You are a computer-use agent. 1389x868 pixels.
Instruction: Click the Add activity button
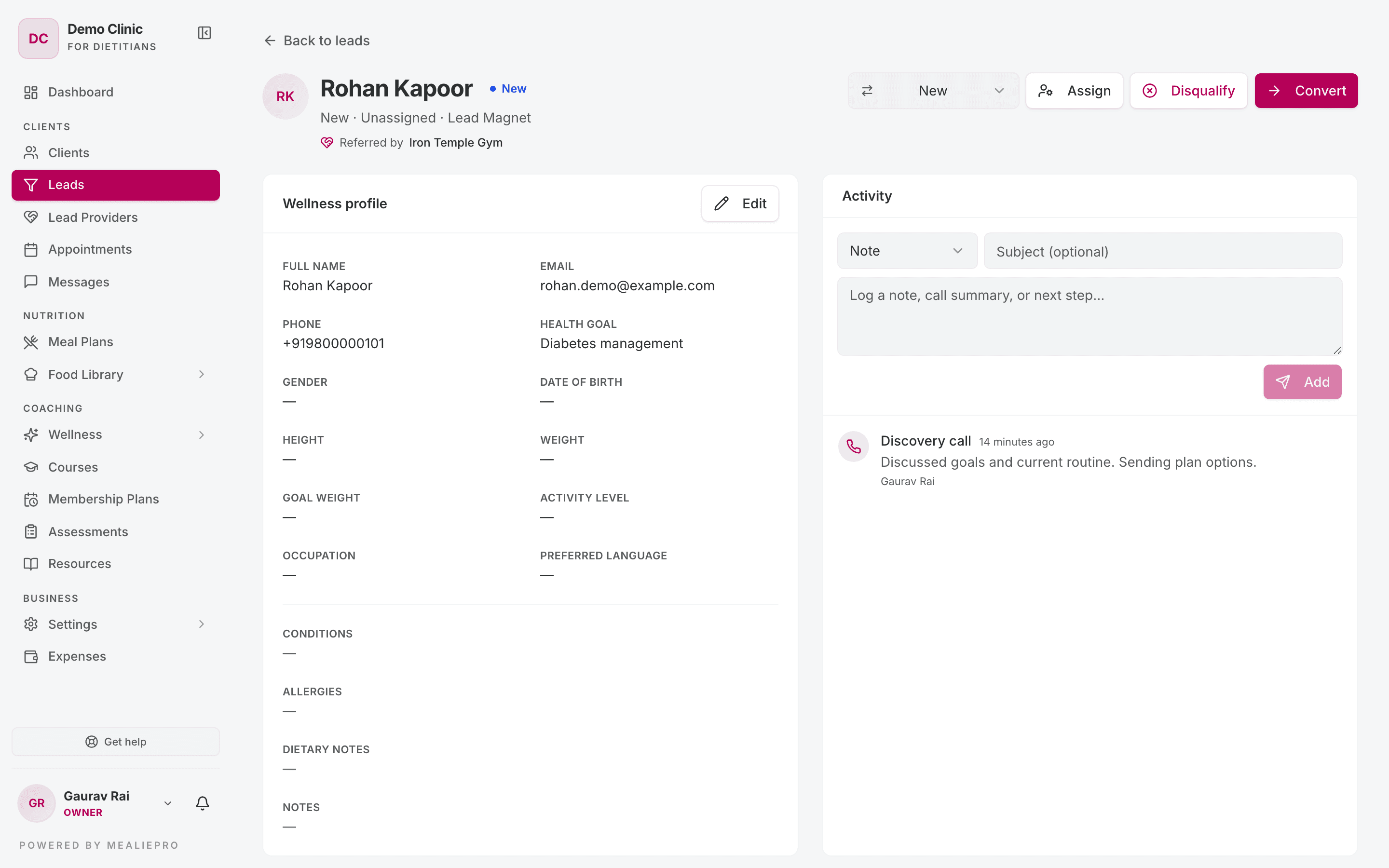1302,382
